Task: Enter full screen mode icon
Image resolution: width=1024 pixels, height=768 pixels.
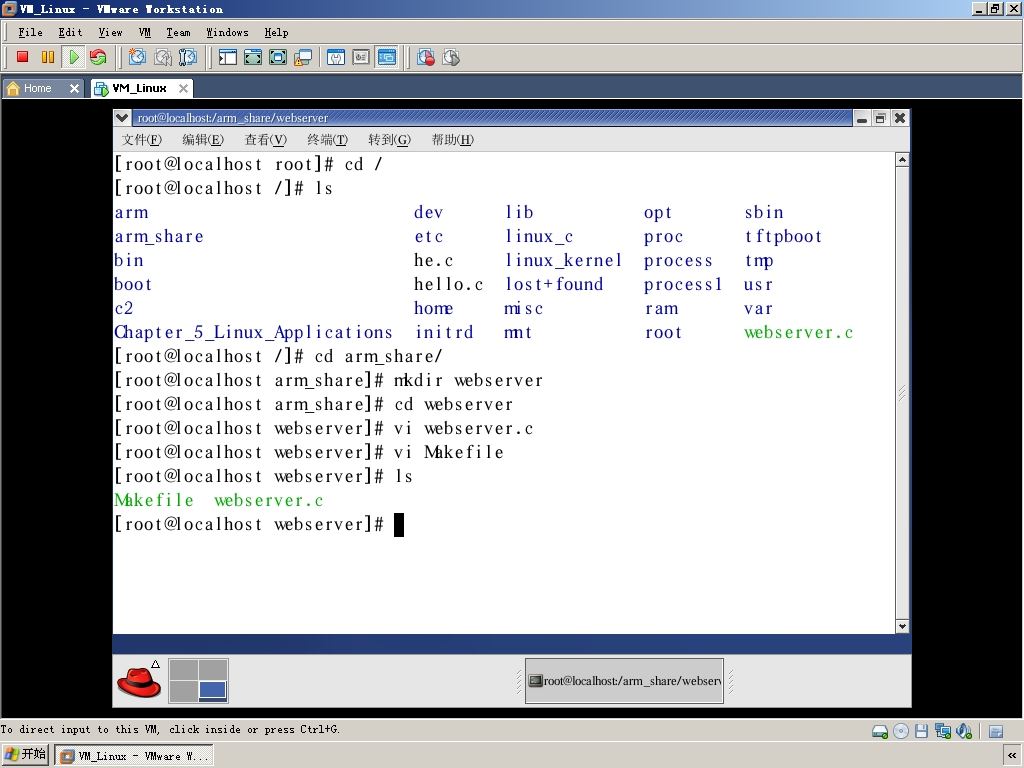Action: 278,57
